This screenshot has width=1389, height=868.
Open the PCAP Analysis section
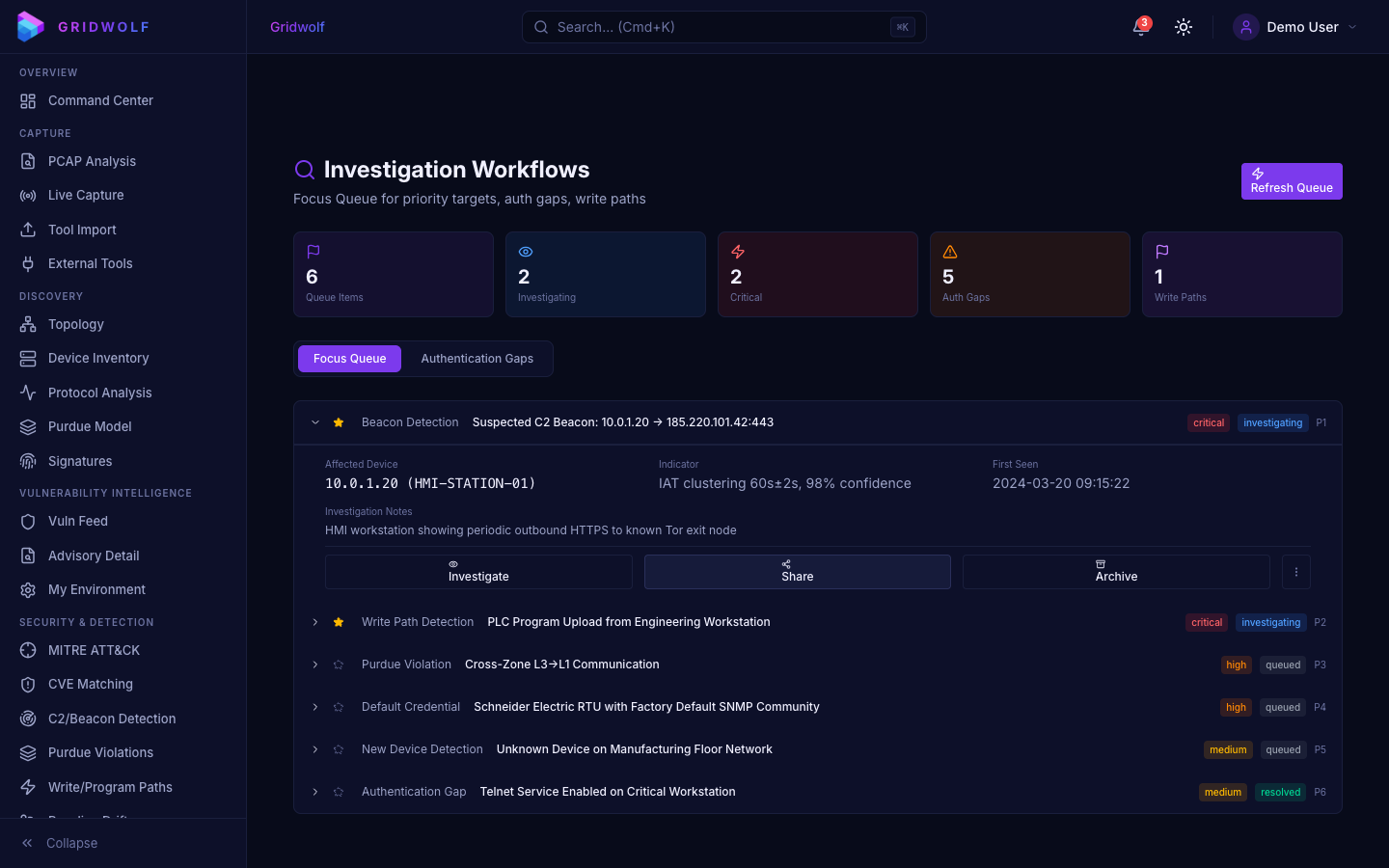[x=91, y=161]
